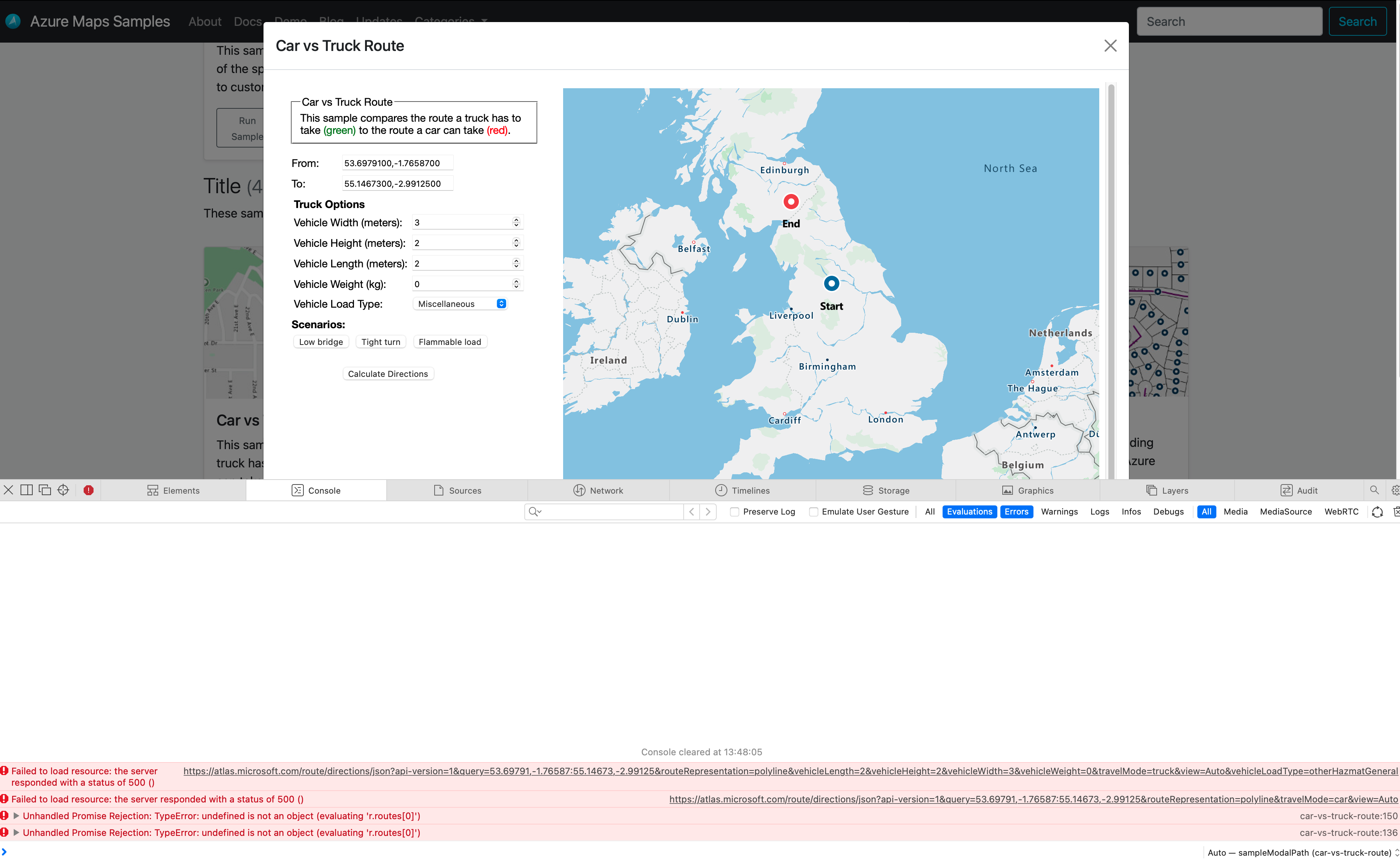
Task: Select the Tight turn scenario
Action: click(x=380, y=342)
